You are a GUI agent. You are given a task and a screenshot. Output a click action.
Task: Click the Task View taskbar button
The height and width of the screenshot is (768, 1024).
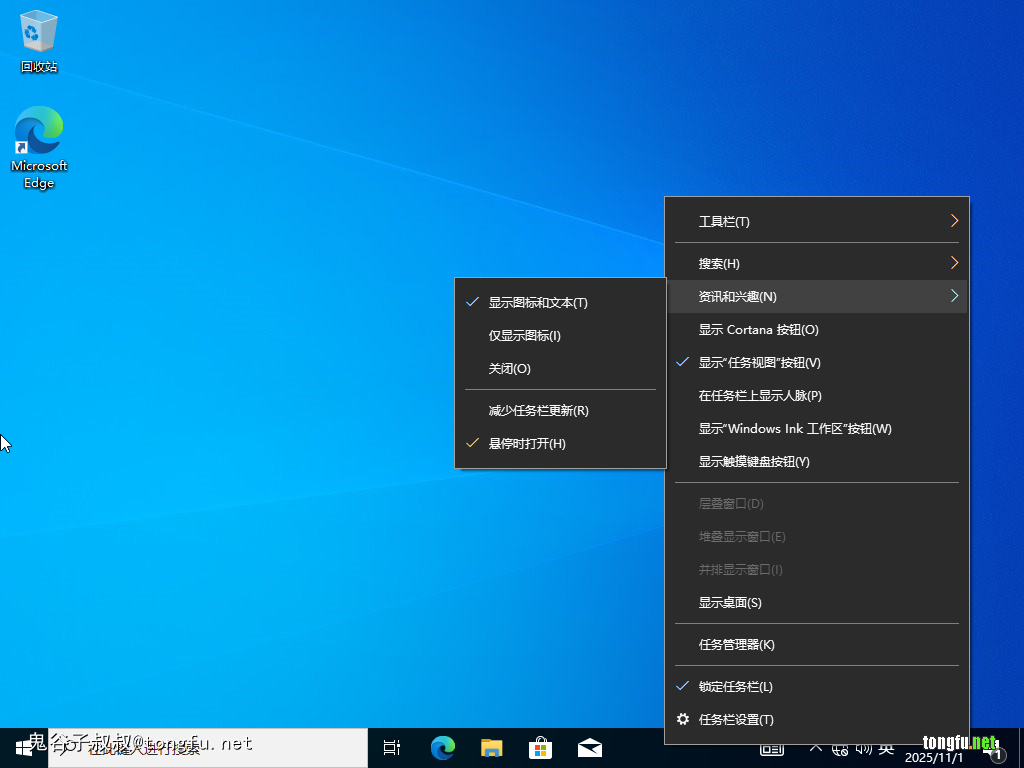point(392,747)
